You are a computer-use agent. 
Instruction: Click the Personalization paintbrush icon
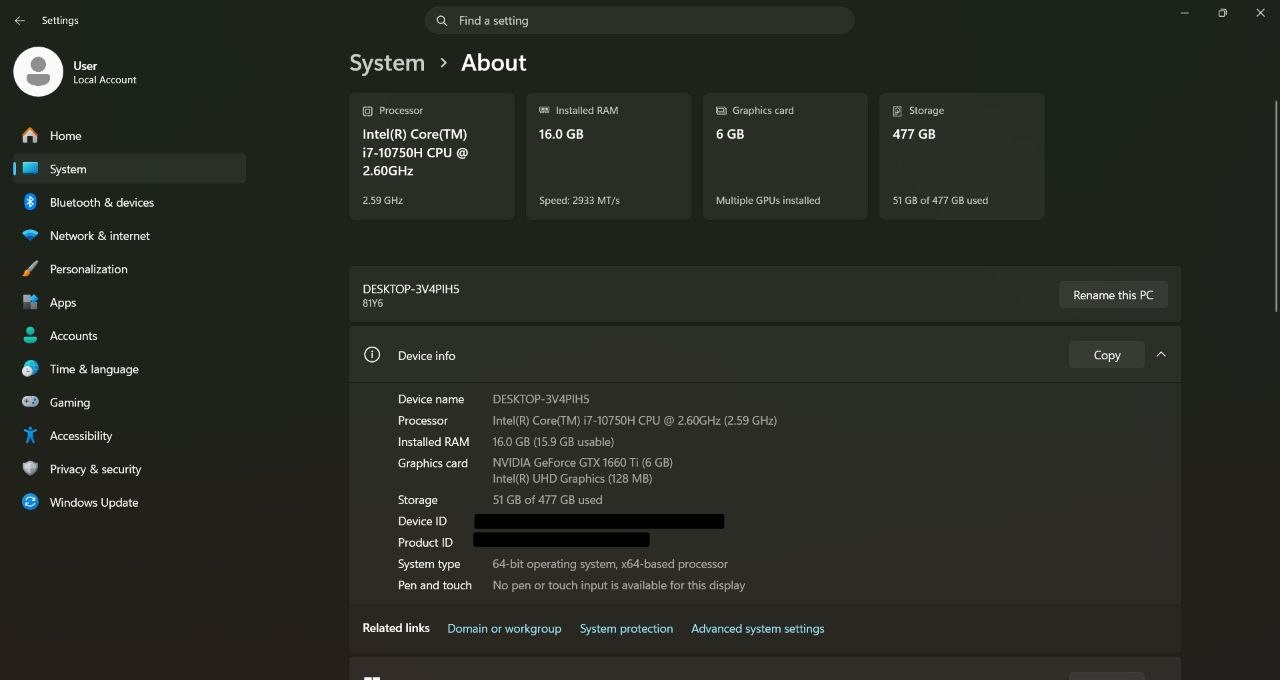tap(30, 269)
